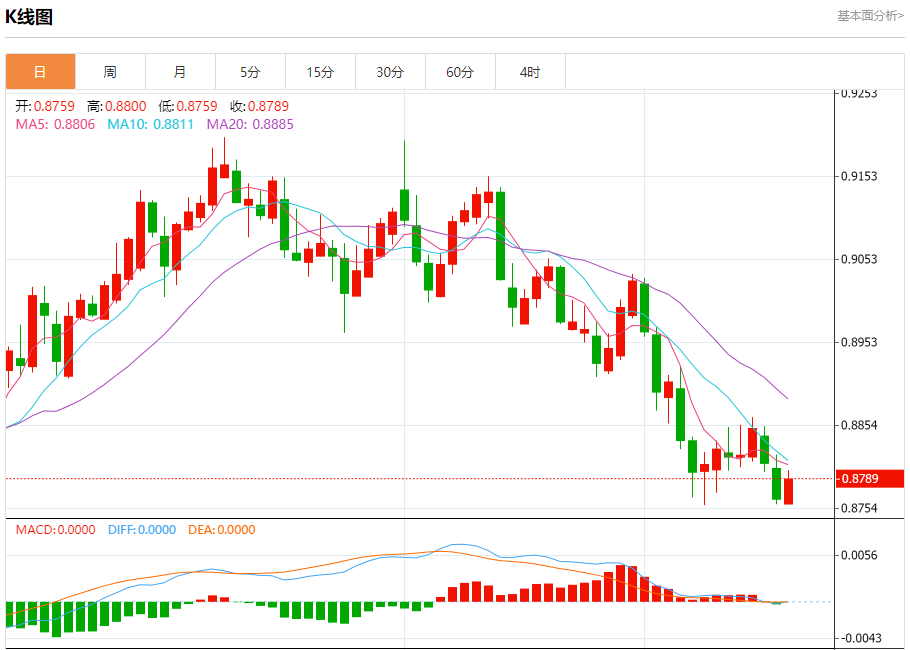Click the MA5: 0.8806 indicator label
Image resolution: width=910 pixels, height=650 pixels.
55,124
